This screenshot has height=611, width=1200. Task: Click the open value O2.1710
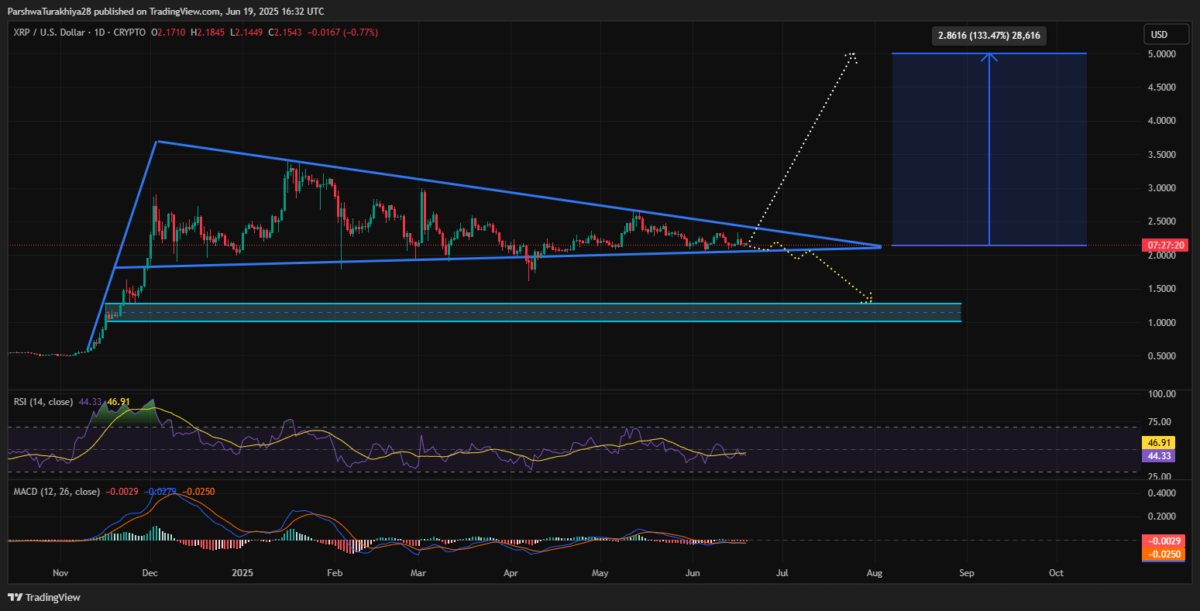168,34
